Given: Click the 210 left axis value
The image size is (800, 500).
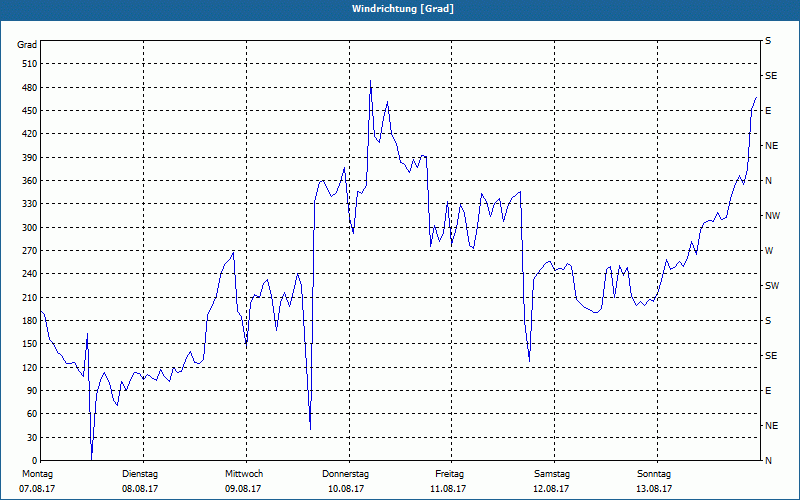Looking at the screenshot, I should click(x=29, y=297).
